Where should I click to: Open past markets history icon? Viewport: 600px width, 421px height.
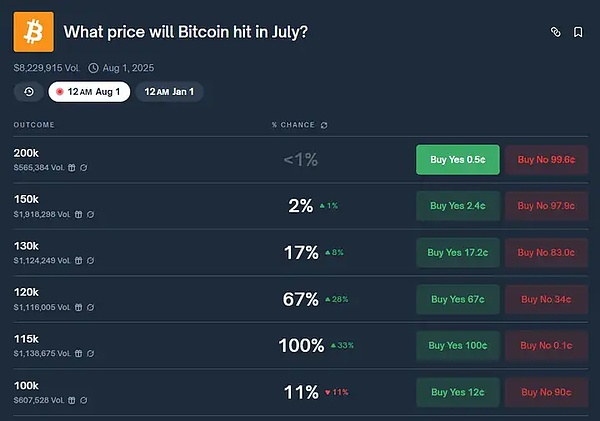point(28,92)
